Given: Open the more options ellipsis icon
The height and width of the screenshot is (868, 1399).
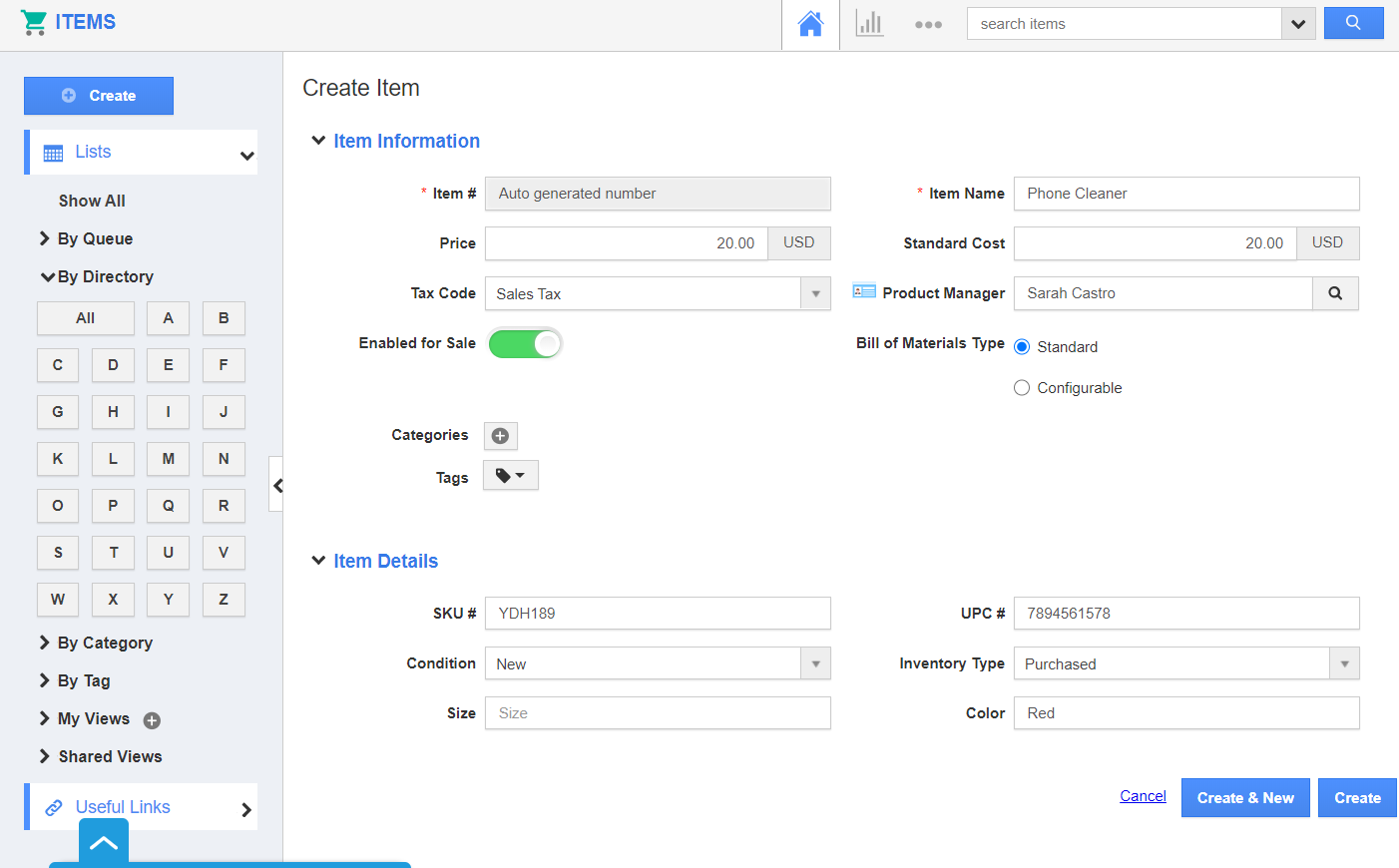Looking at the screenshot, I should tap(928, 25).
